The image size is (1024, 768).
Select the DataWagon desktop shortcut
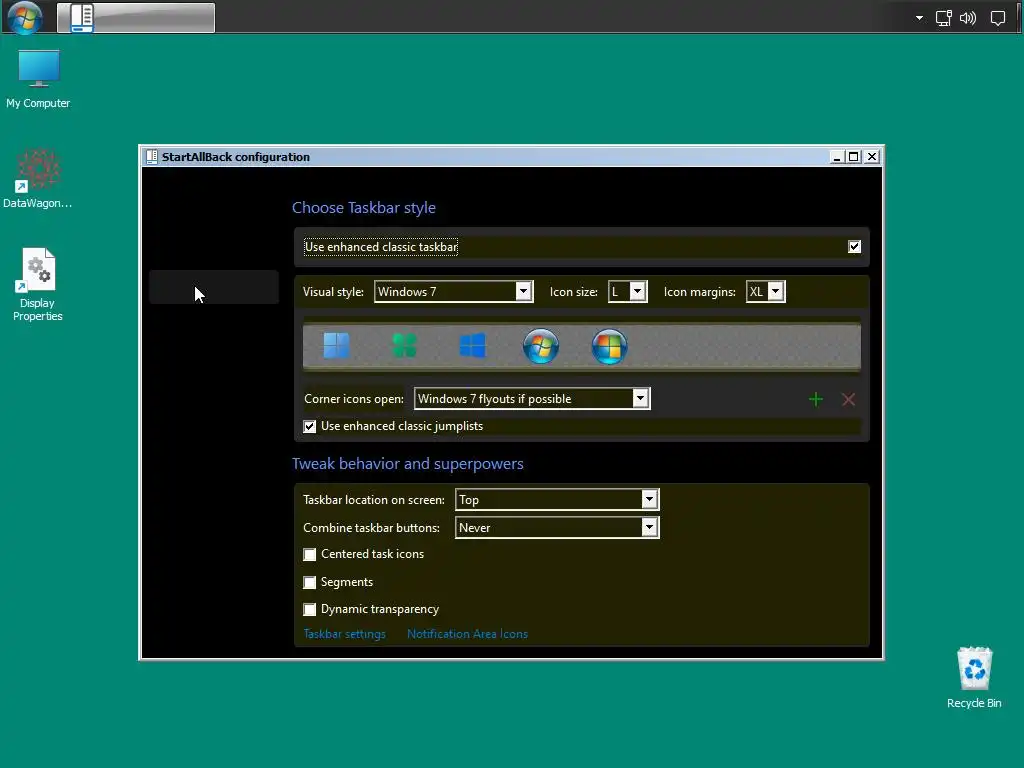click(x=38, y=179)
